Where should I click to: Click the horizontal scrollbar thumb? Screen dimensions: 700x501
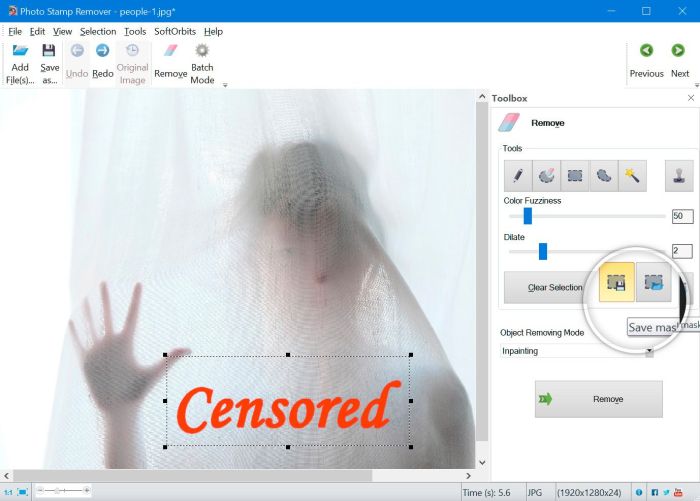pos(192,476)
